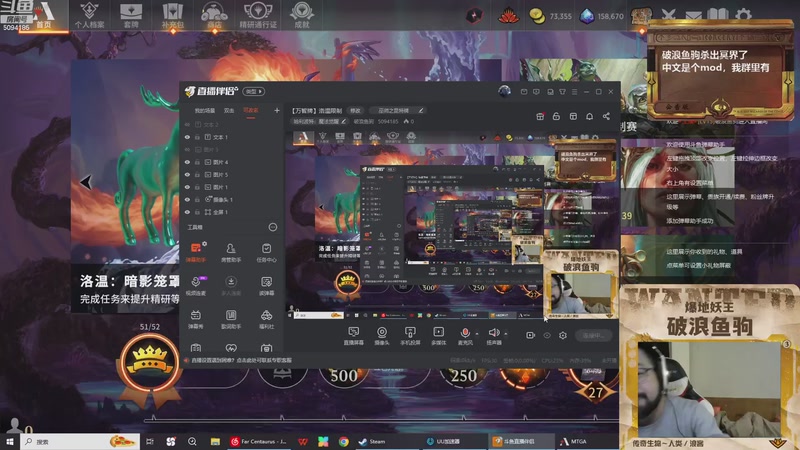This screenshot has width=800, height=450.
Task: Open the 精研通行证 mastery tab in MTGA
Action: coord(258,15)
